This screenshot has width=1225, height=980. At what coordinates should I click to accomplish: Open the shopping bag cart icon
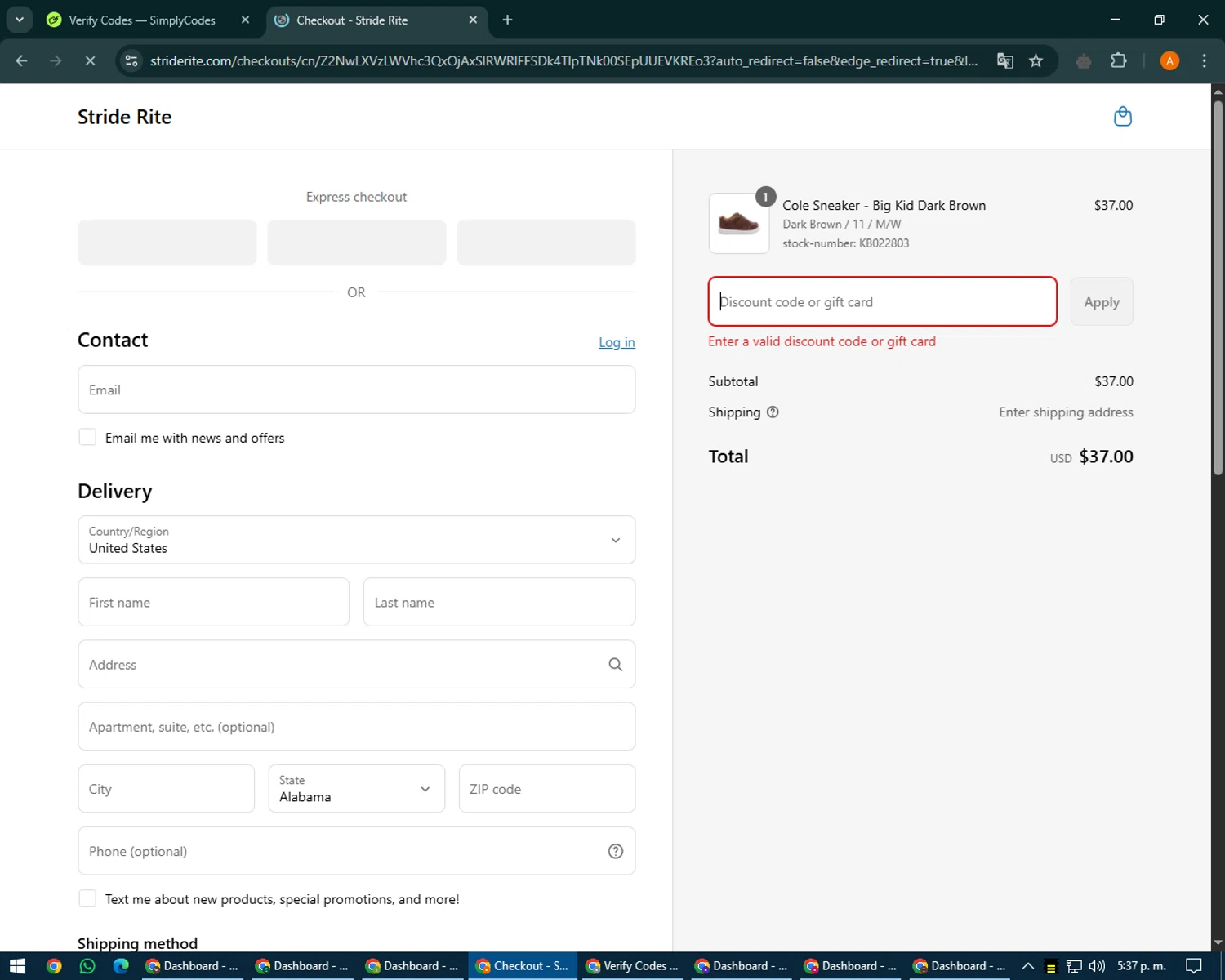pos(1122,117)
